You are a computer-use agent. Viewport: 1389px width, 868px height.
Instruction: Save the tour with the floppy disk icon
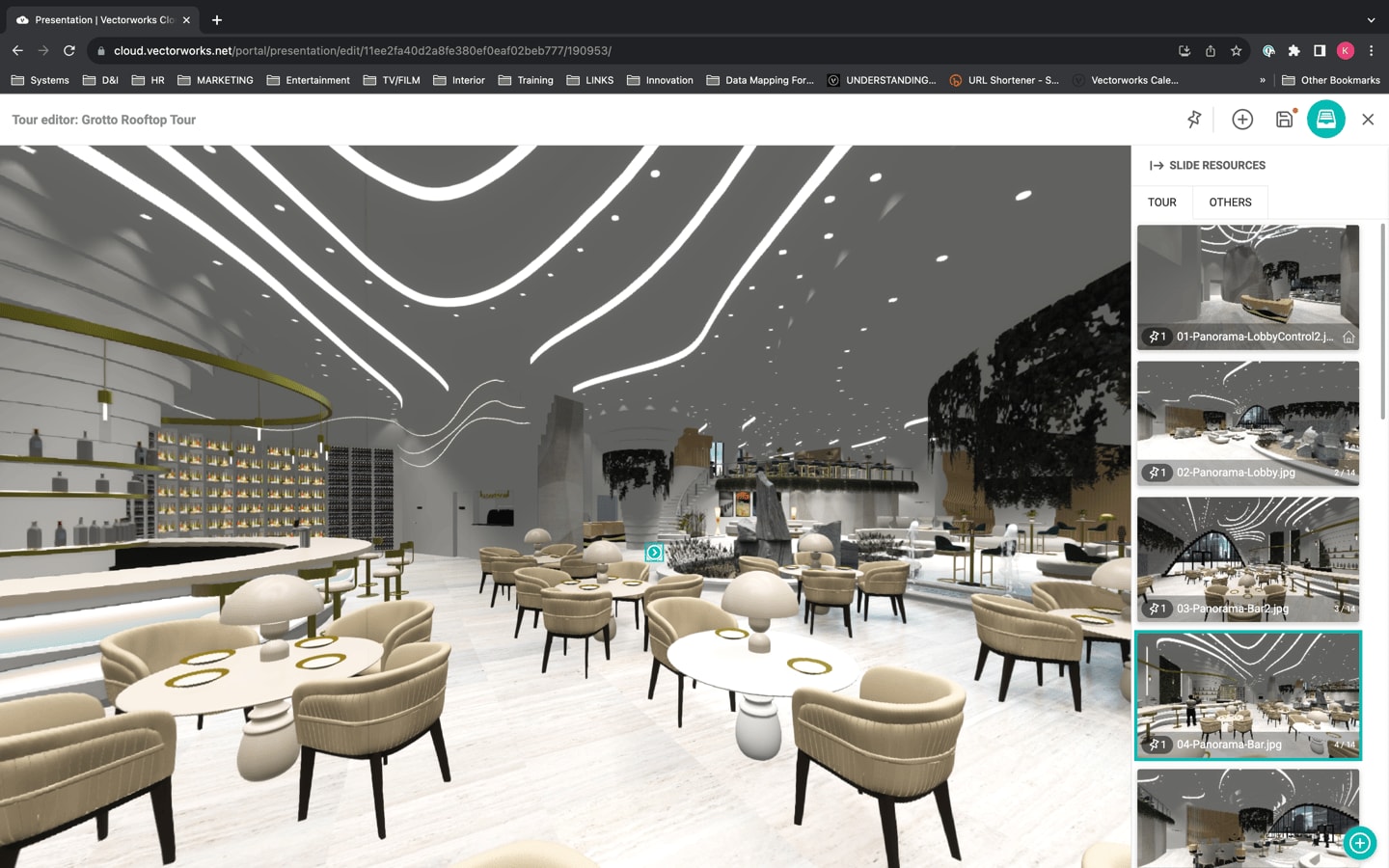[1284, 120]
